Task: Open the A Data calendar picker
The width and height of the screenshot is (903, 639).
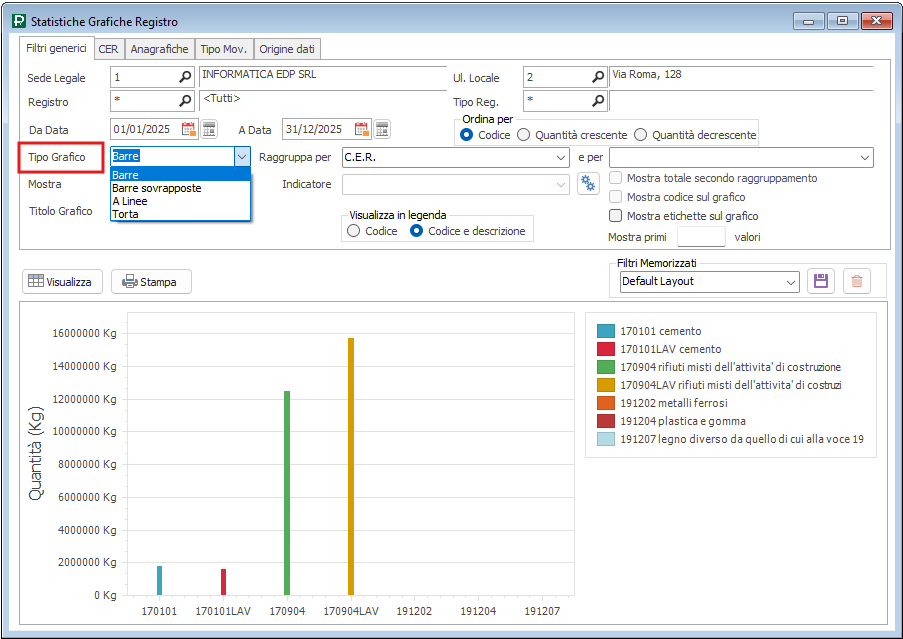Action: point(362,129)
